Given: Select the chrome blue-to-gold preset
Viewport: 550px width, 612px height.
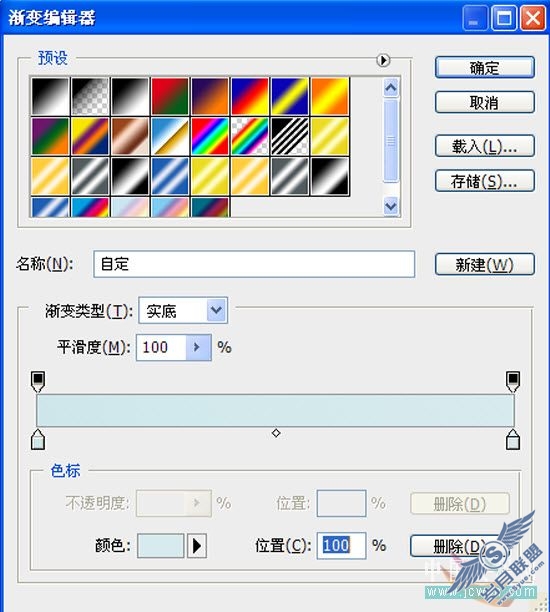Looking at the screenshot, I should [x=170, y=136].
